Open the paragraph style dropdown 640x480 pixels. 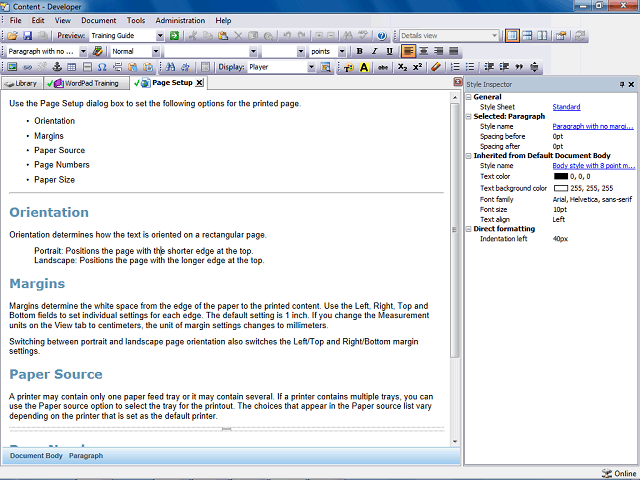coord(83,51)
